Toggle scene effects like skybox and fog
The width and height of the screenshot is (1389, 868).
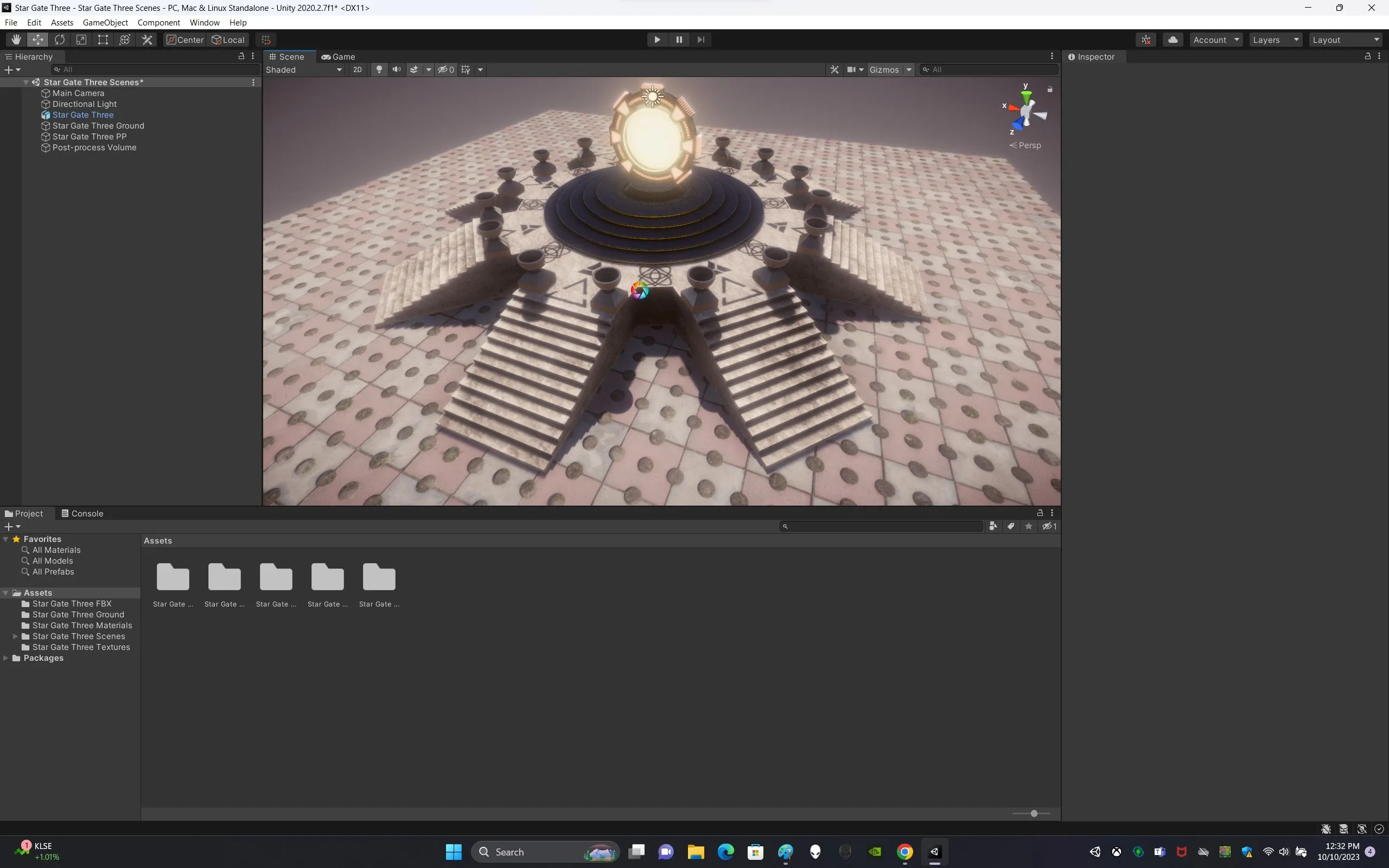pyautogui.click(x=414, y=69)
